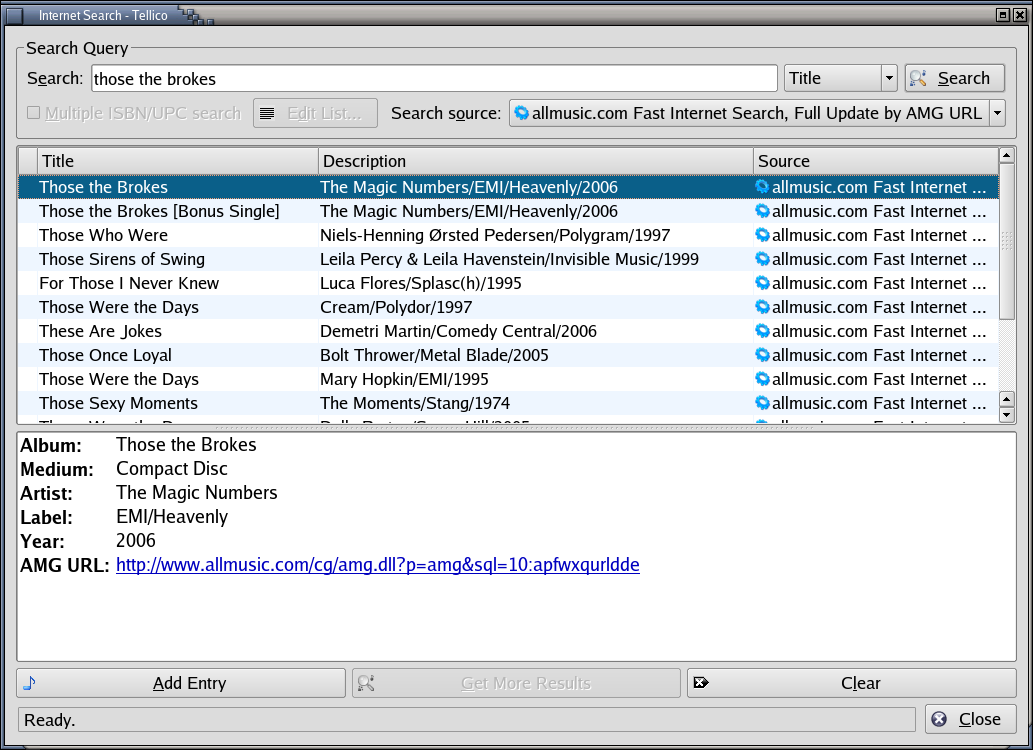1033x750 pixels.
Task: Click the music note icon on Add Entry
Action: (29, 683)
